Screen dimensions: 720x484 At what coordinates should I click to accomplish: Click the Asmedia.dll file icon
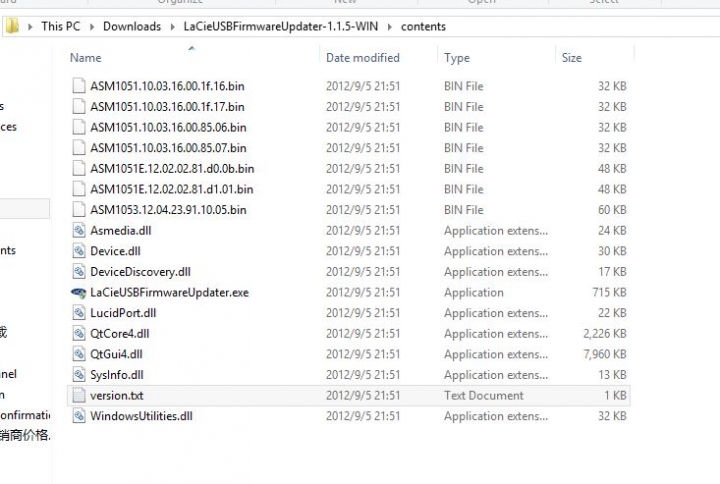point(79,230)
